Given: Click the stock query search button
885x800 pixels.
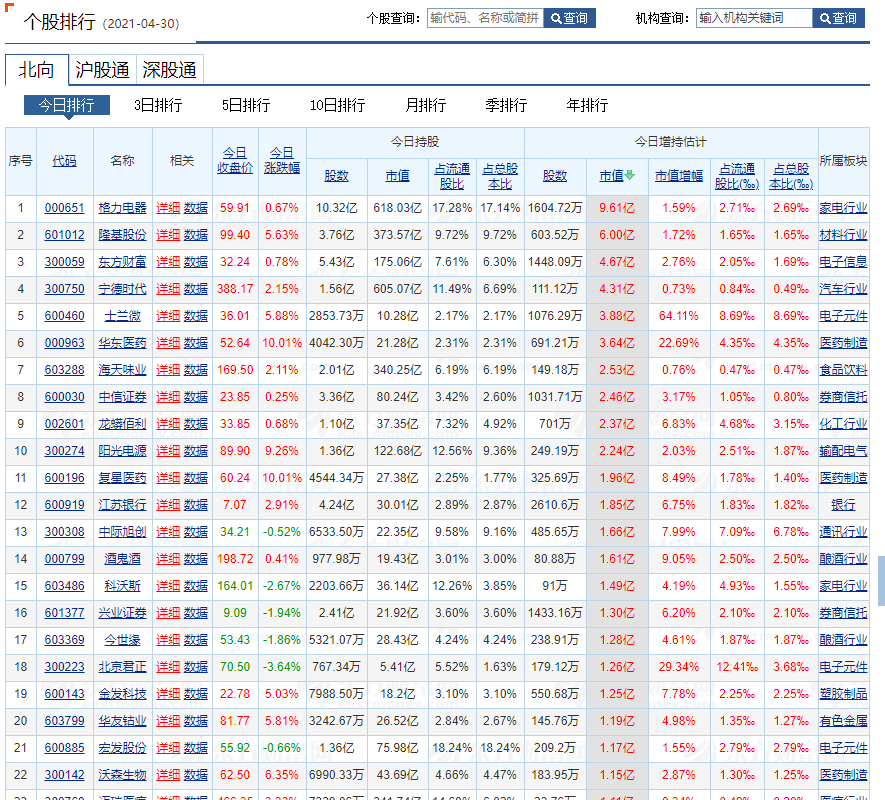Looking at the screenshot, I should [x=569, y=18].
